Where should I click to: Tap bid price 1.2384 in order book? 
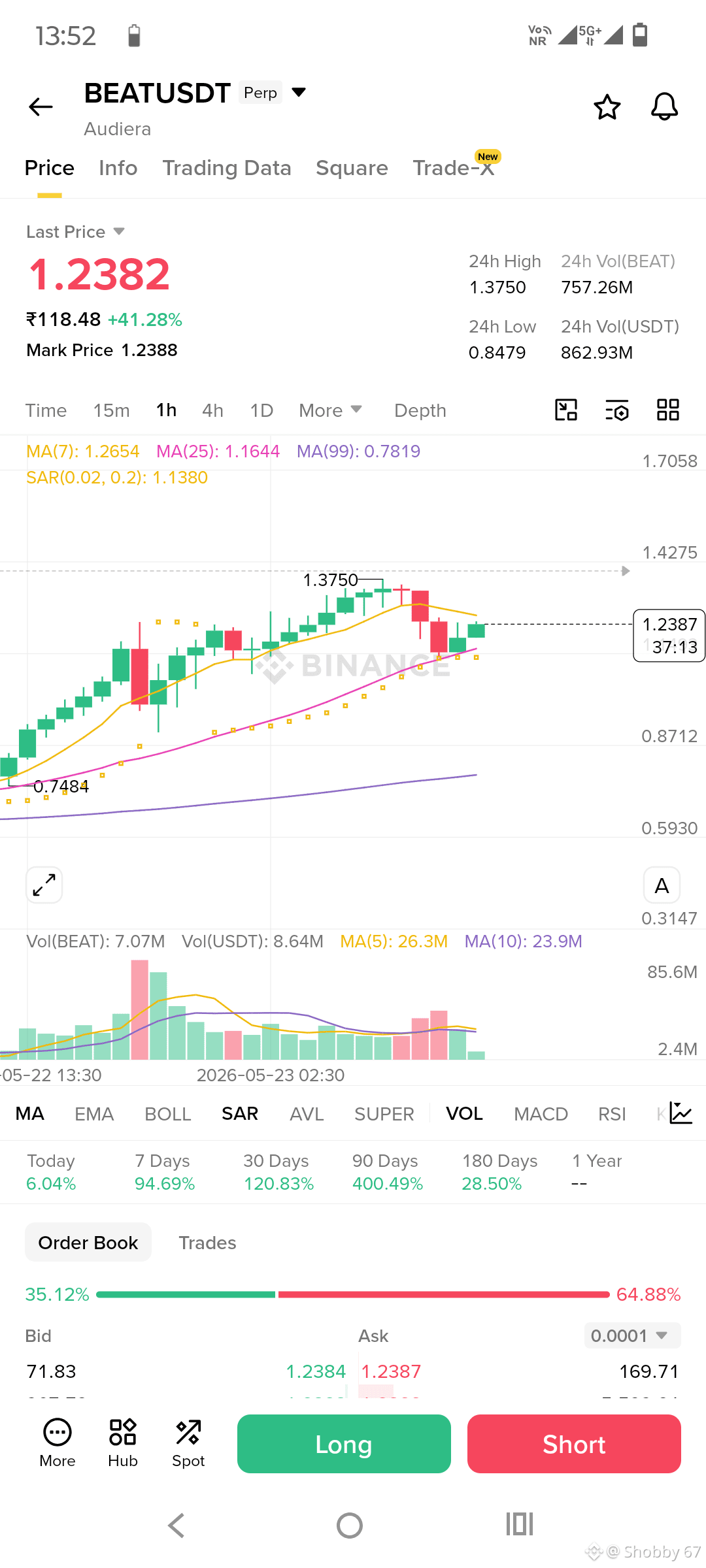click(x=316, y=1371)
